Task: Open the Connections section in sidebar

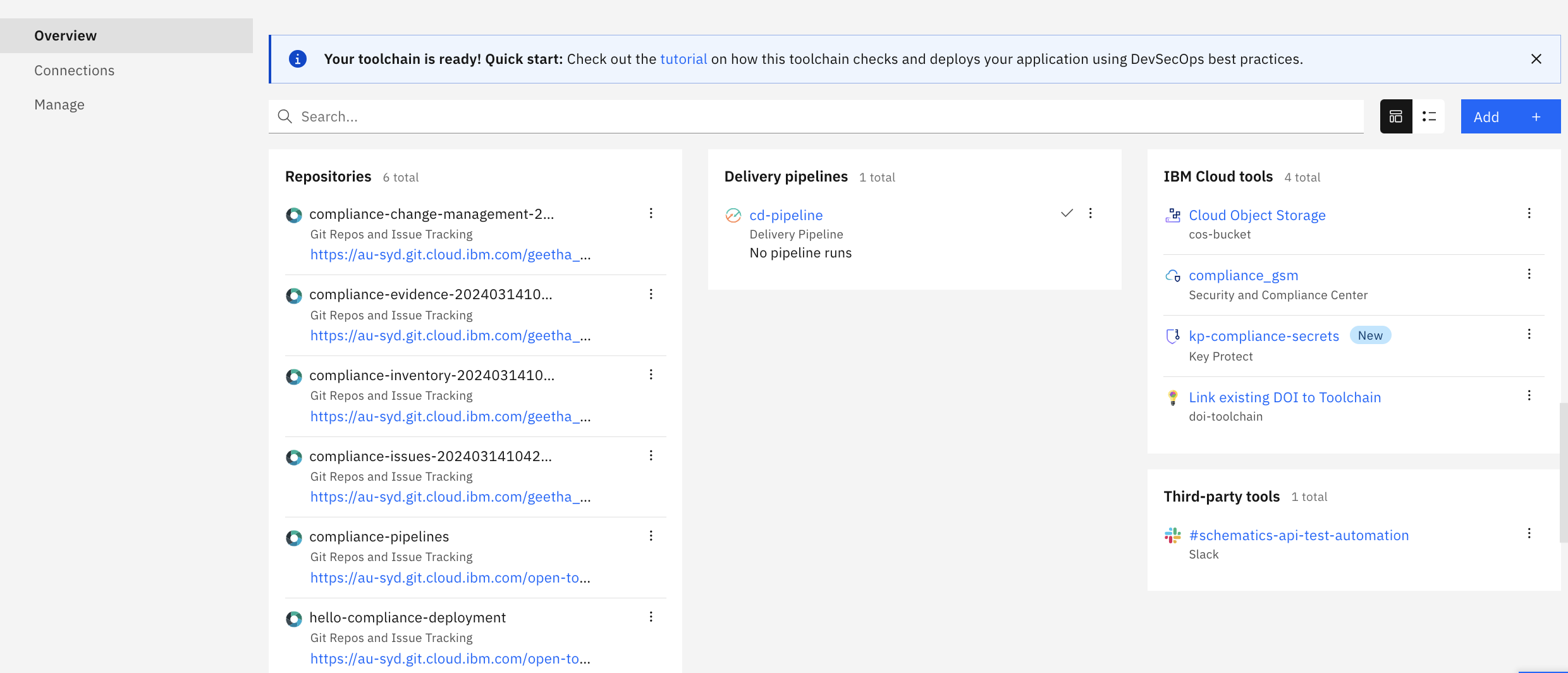Action: 75,70
